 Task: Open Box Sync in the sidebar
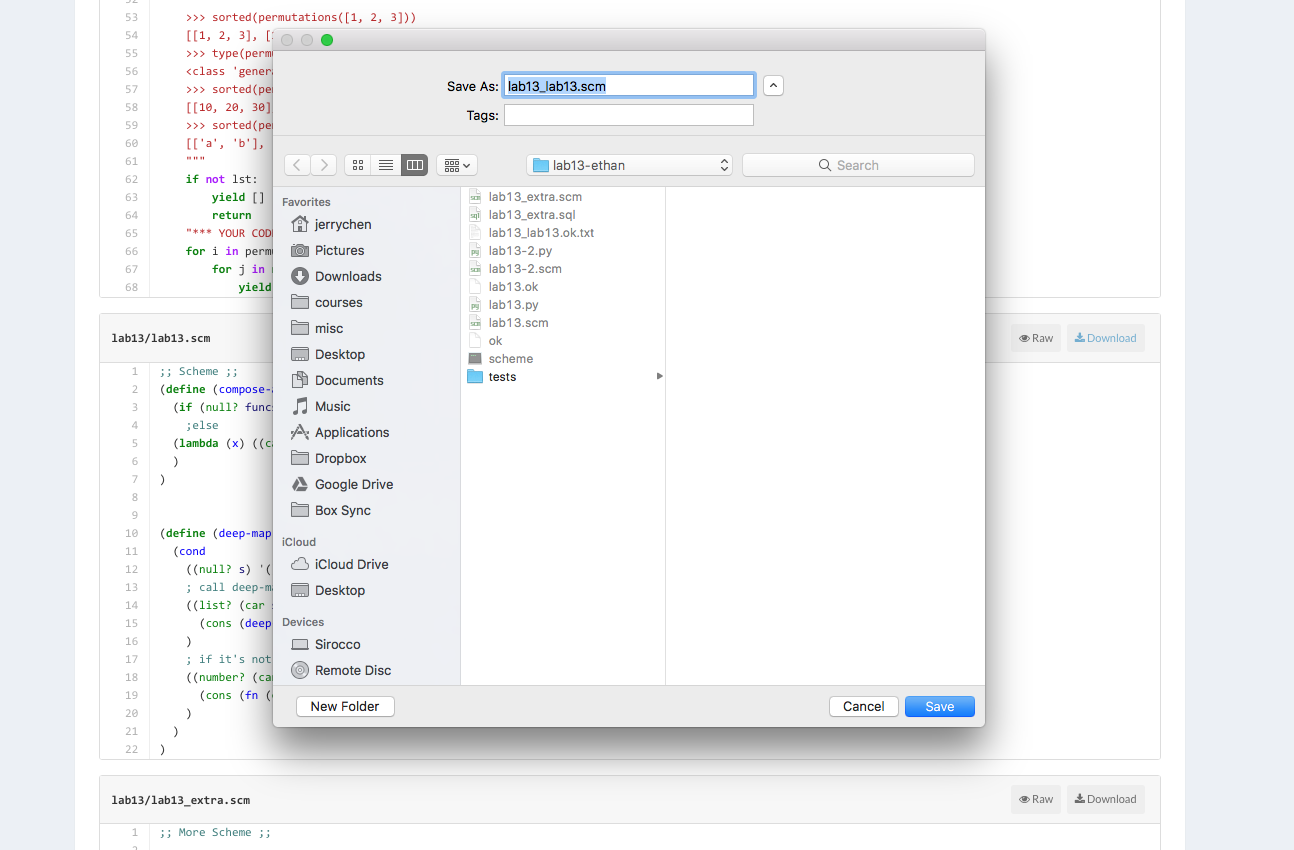point(342,510)
